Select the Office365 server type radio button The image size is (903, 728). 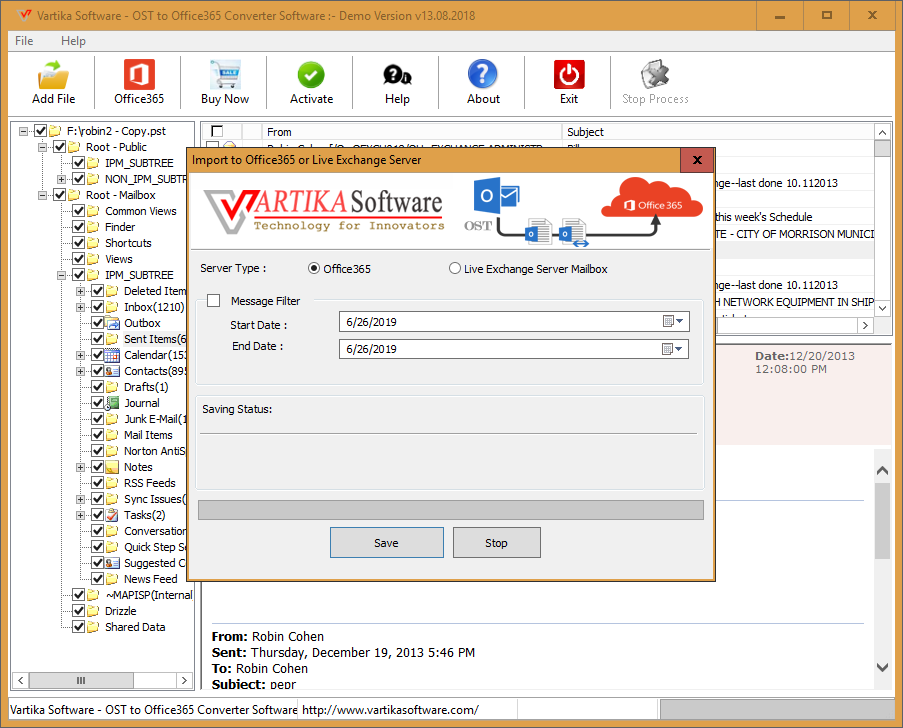point(314,268)
